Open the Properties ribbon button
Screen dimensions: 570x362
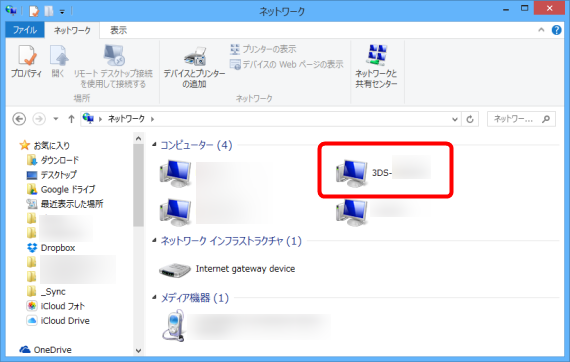click(x=27, y=62)
